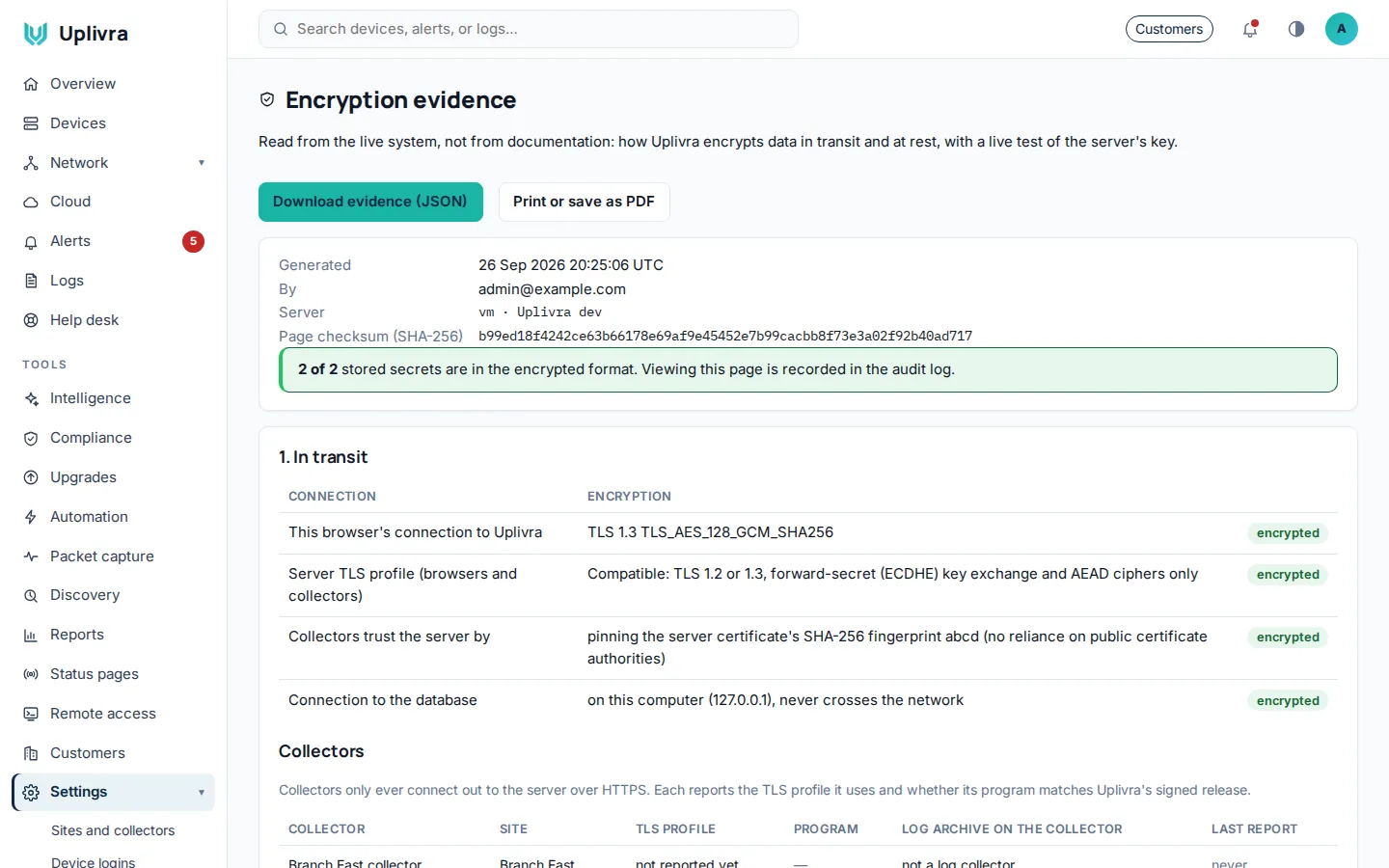Image resolution: width=1389 pixels, height=868 pixels.
Task: Open the Overview menu item
Action: click(x=113, y=84)
